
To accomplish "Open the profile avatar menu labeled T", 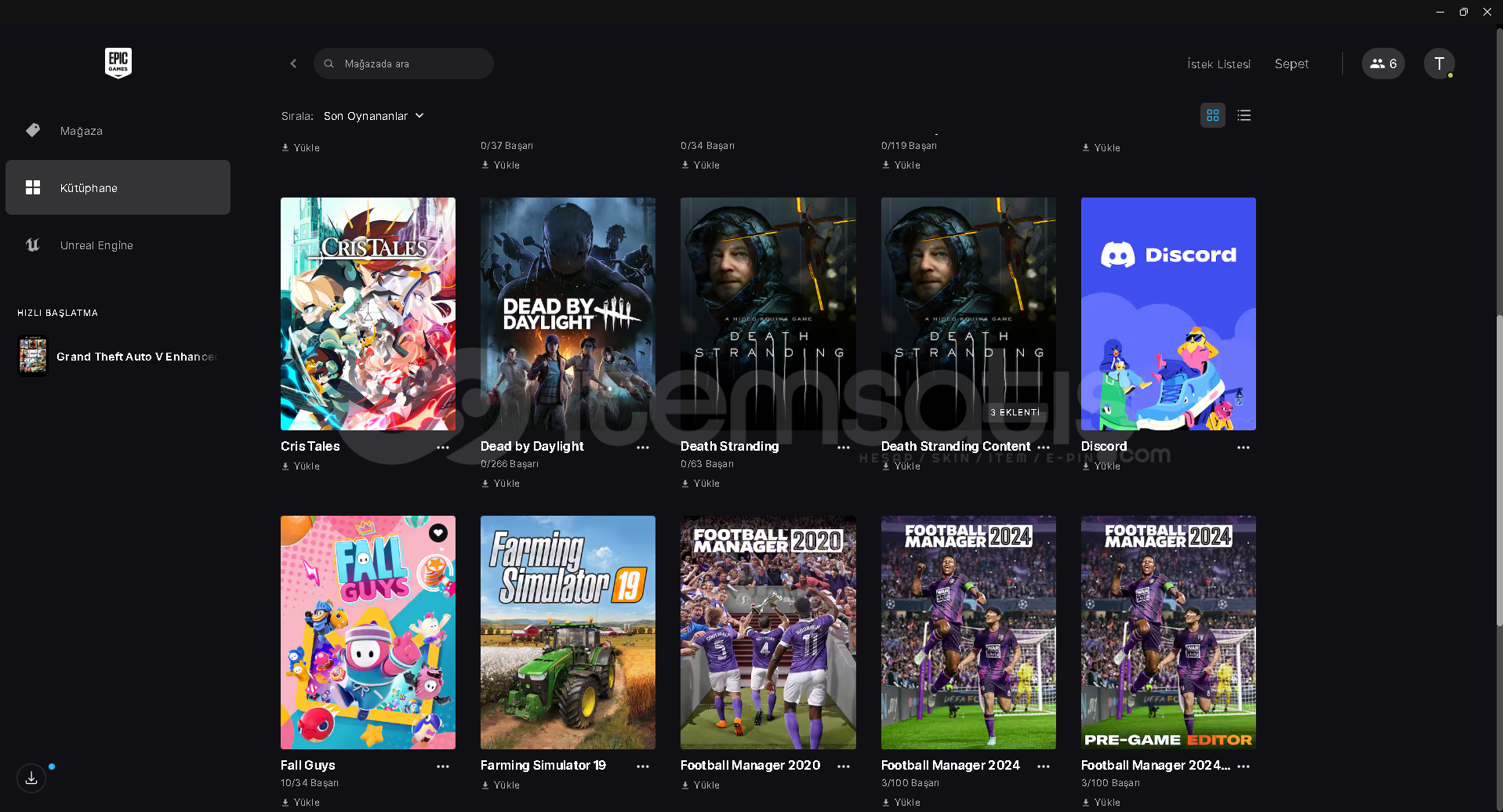I will 1439,63.
